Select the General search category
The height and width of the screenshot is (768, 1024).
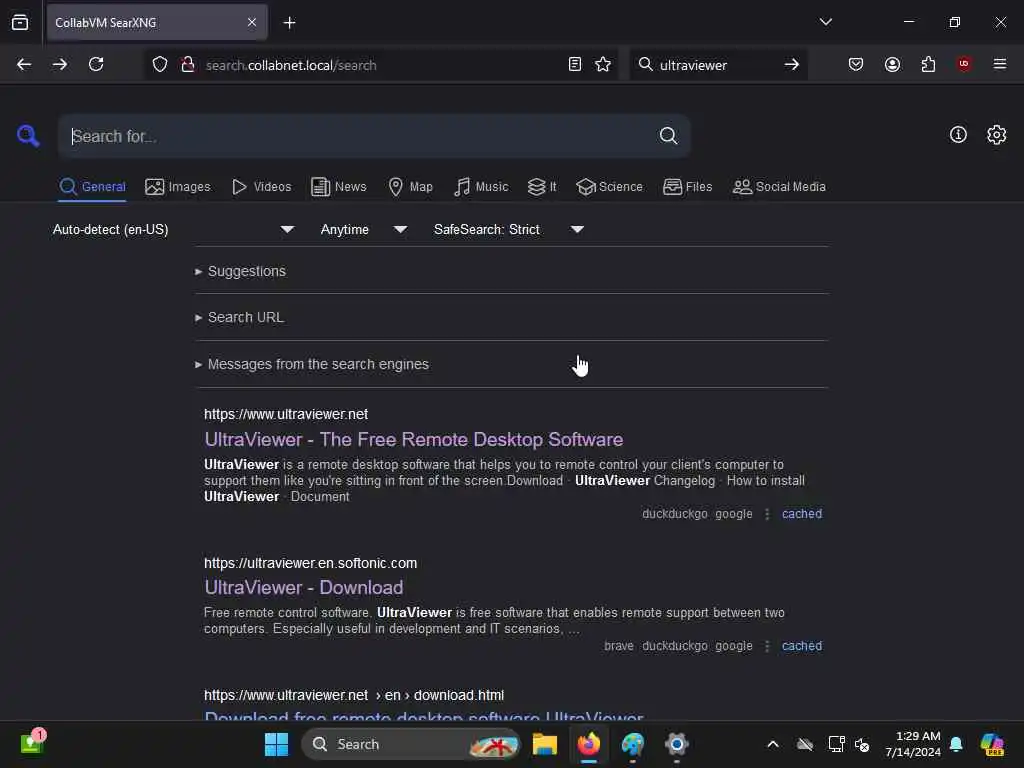(92, 187)
